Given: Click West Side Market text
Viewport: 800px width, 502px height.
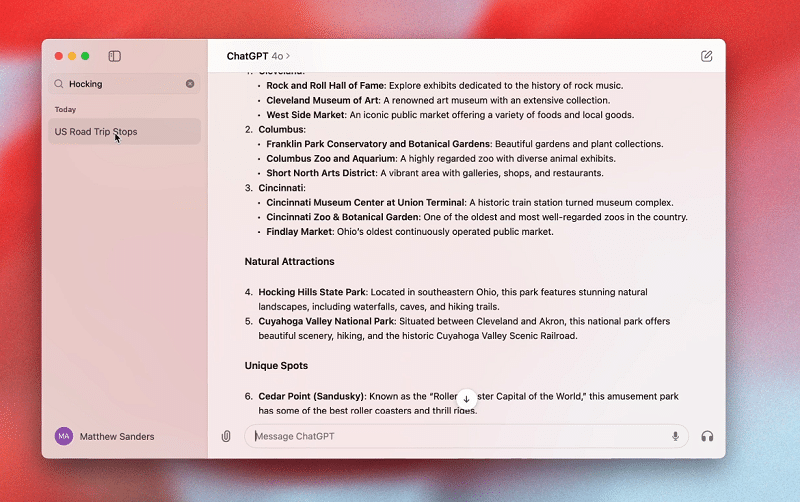Looking at the screenshot, I should point(306,115).
